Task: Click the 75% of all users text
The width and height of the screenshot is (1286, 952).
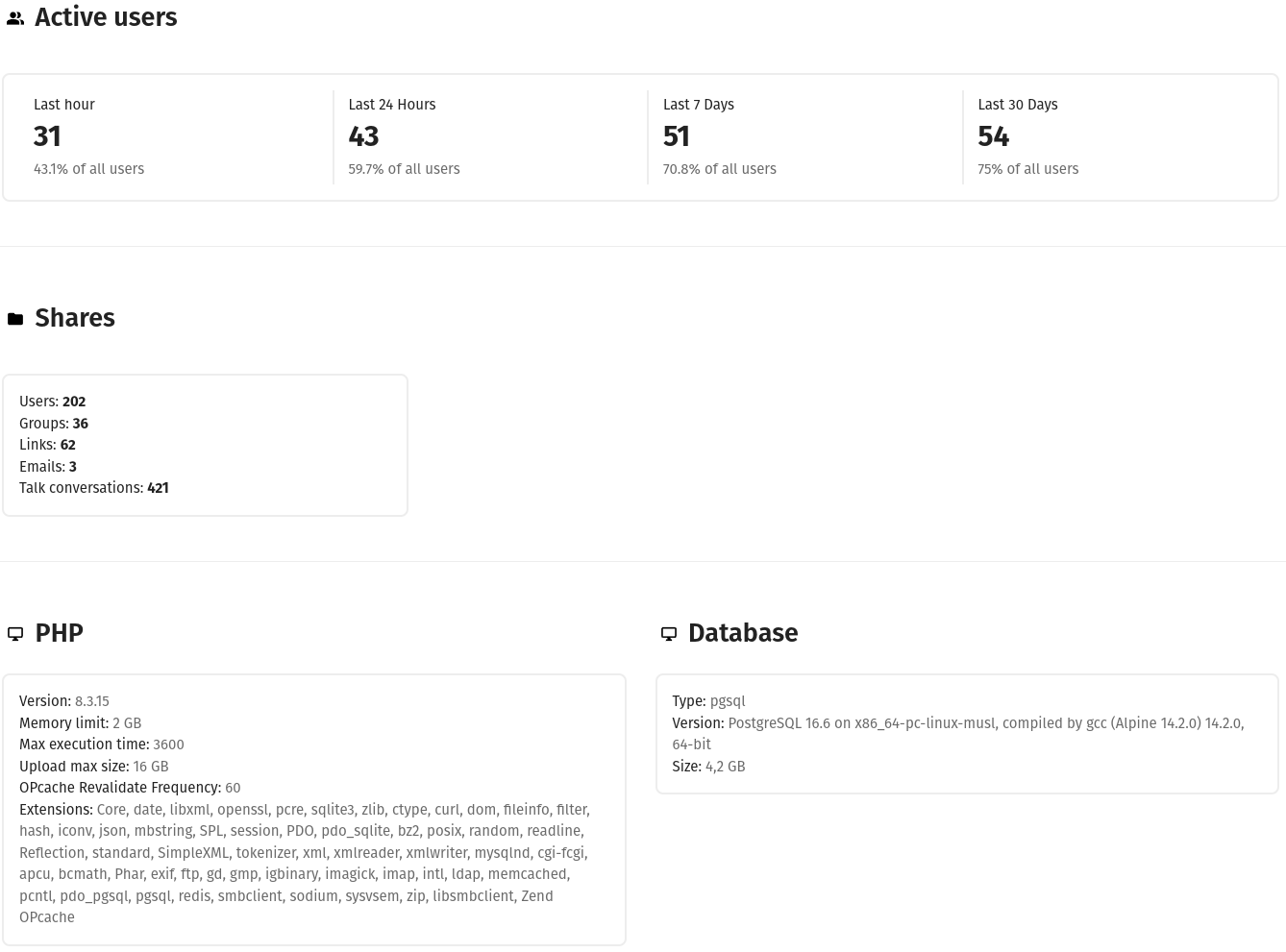Action: (1027, 169)
